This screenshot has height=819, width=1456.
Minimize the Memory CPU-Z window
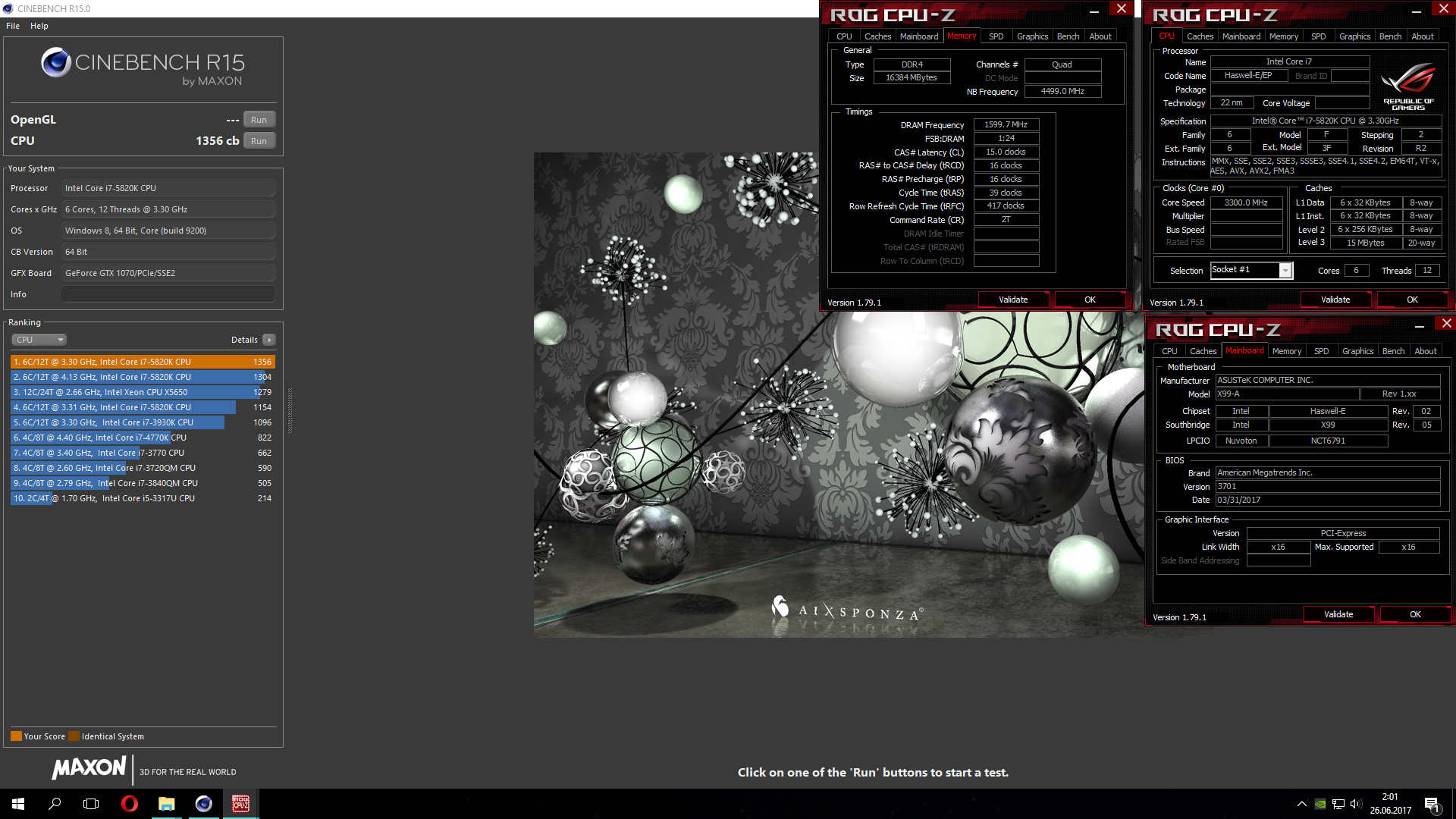[x=1094, y=11]
